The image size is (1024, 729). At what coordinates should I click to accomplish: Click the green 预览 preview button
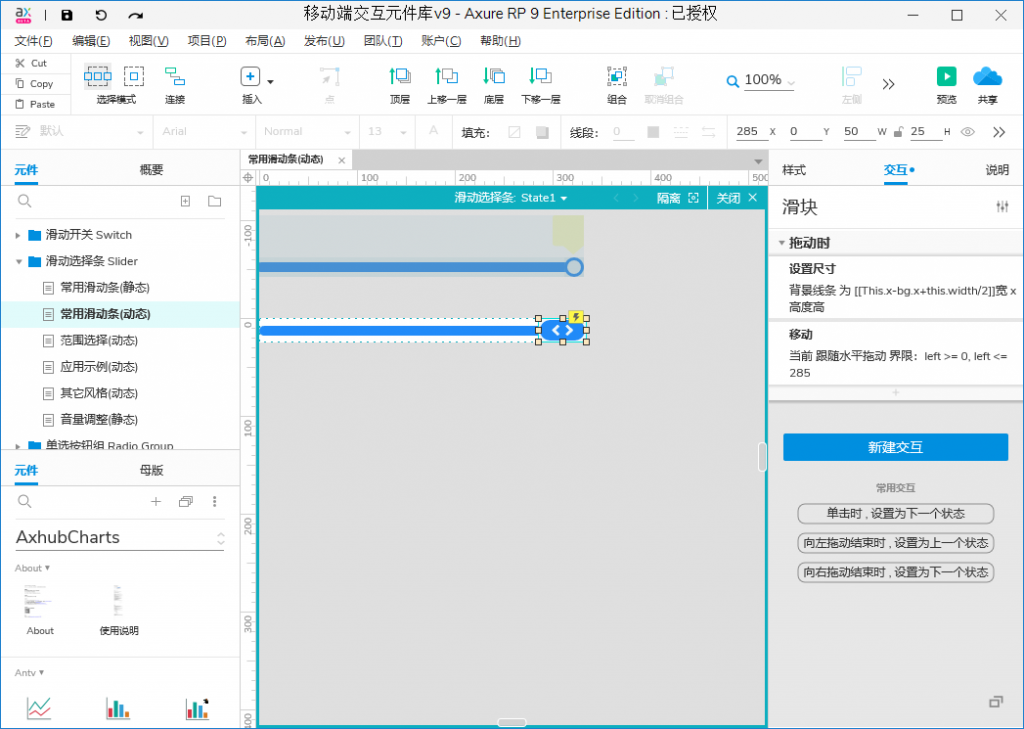coord(946,76)
